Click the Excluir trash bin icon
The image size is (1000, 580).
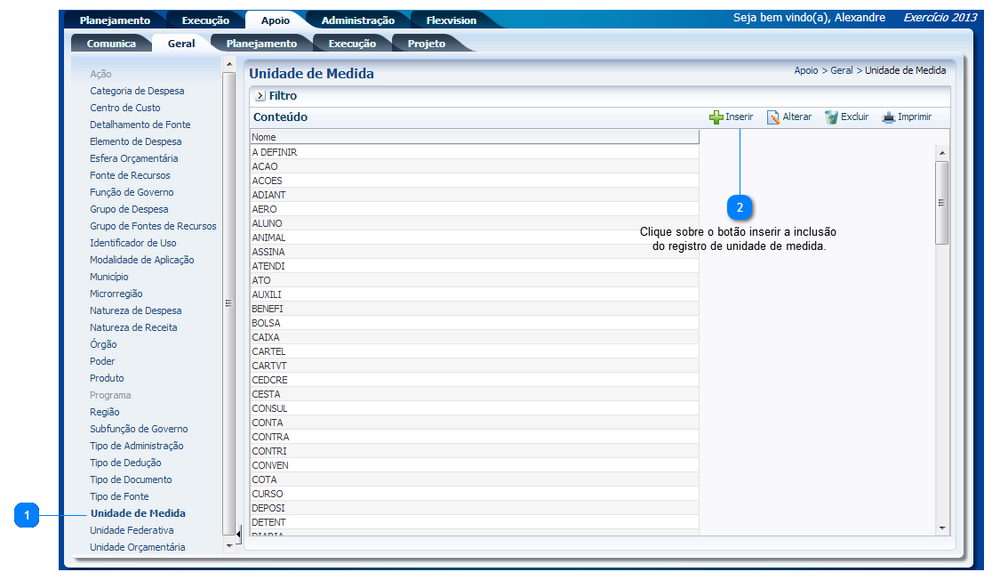point(831,117)
